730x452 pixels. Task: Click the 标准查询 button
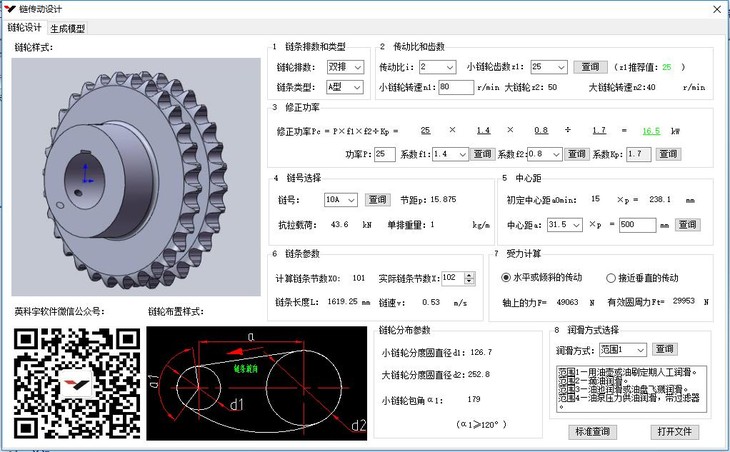(592, 432)
